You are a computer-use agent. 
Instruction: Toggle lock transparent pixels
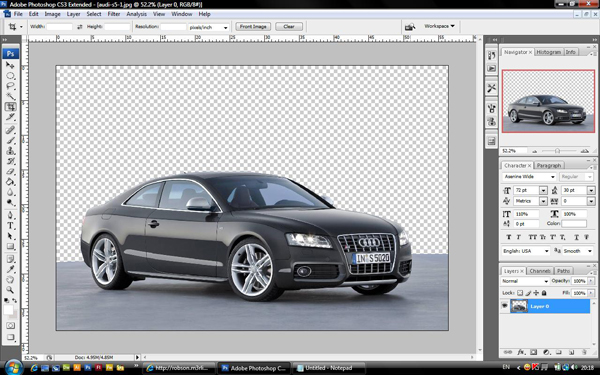(520, 293)
